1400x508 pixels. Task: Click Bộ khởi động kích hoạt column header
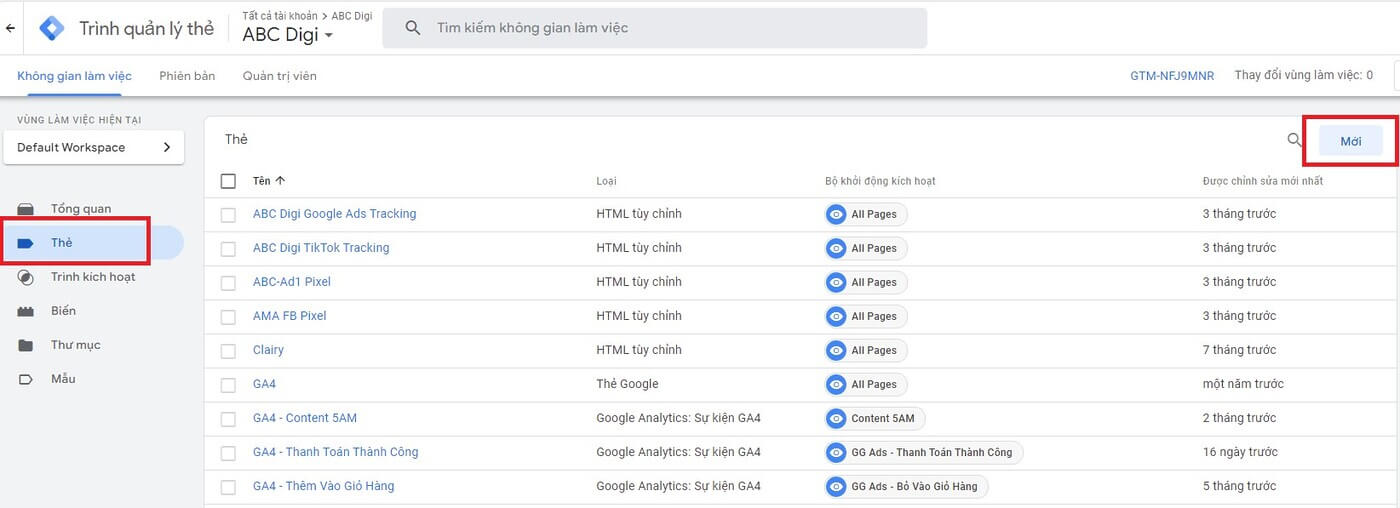[880, 181]
